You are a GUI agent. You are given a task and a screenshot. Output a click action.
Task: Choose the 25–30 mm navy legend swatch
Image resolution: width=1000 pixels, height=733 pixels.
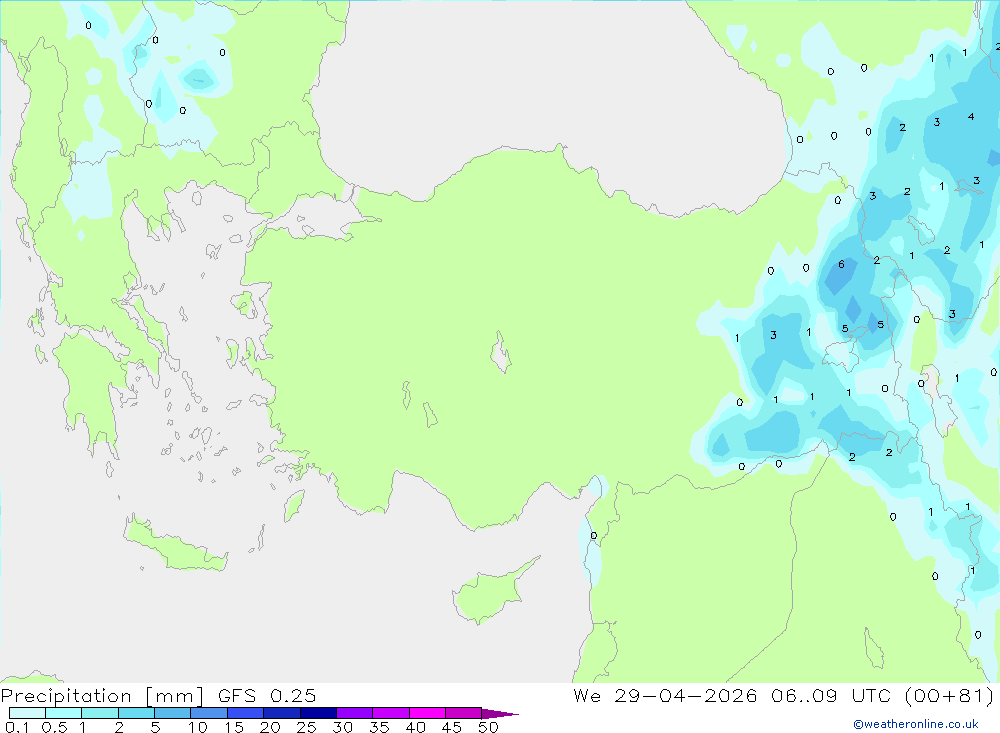coord(318,713)
